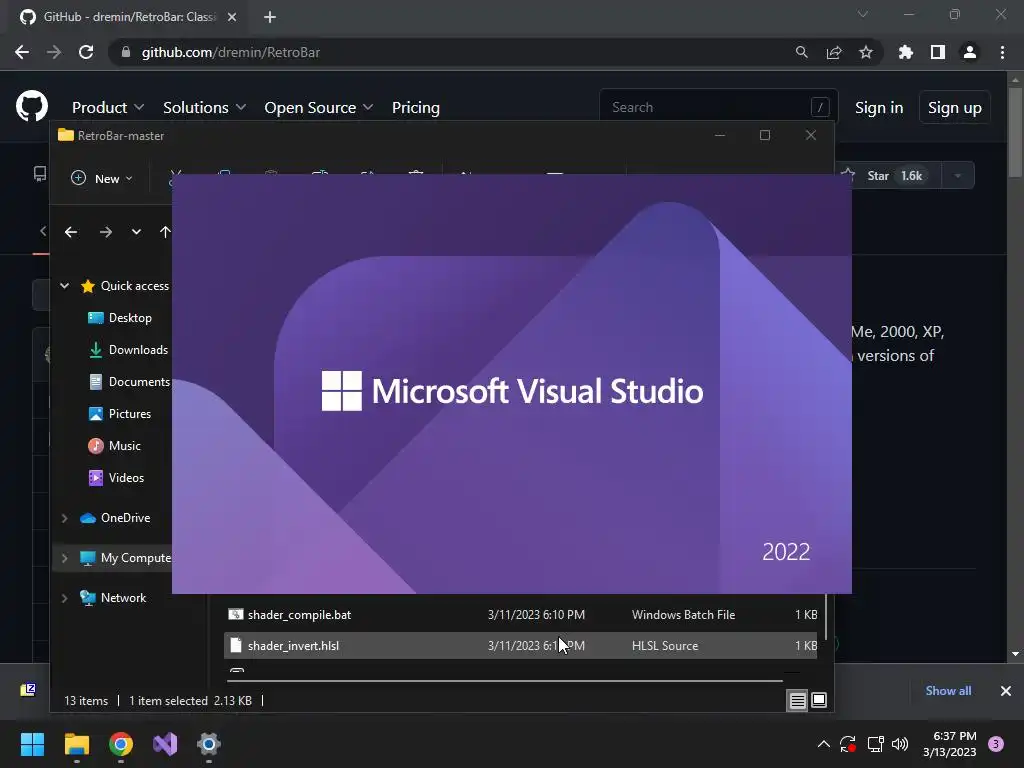Switch File Explorer to details view

pos(797,701)
